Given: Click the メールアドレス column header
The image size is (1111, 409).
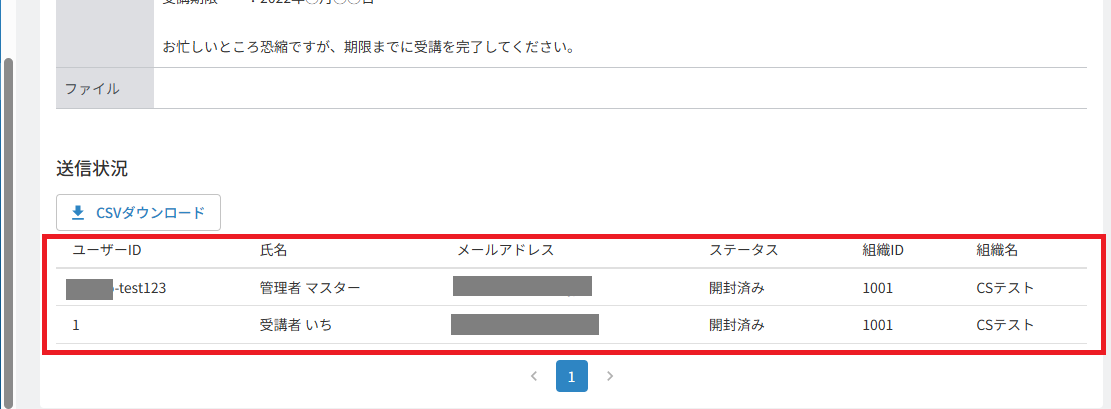Looking at the screenshot, I should point(505,250).
